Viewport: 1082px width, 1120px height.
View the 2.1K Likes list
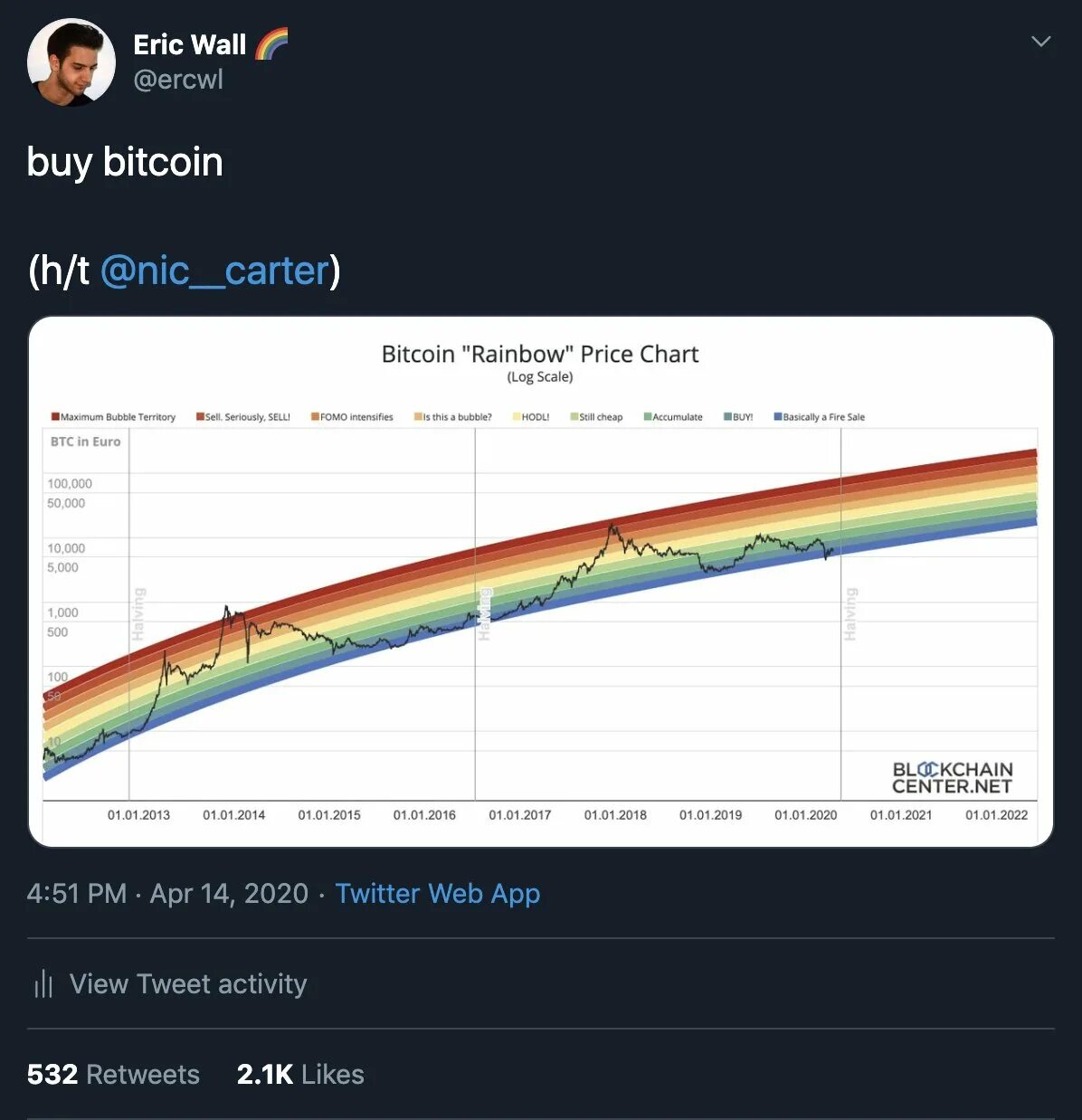point(300,1074)
